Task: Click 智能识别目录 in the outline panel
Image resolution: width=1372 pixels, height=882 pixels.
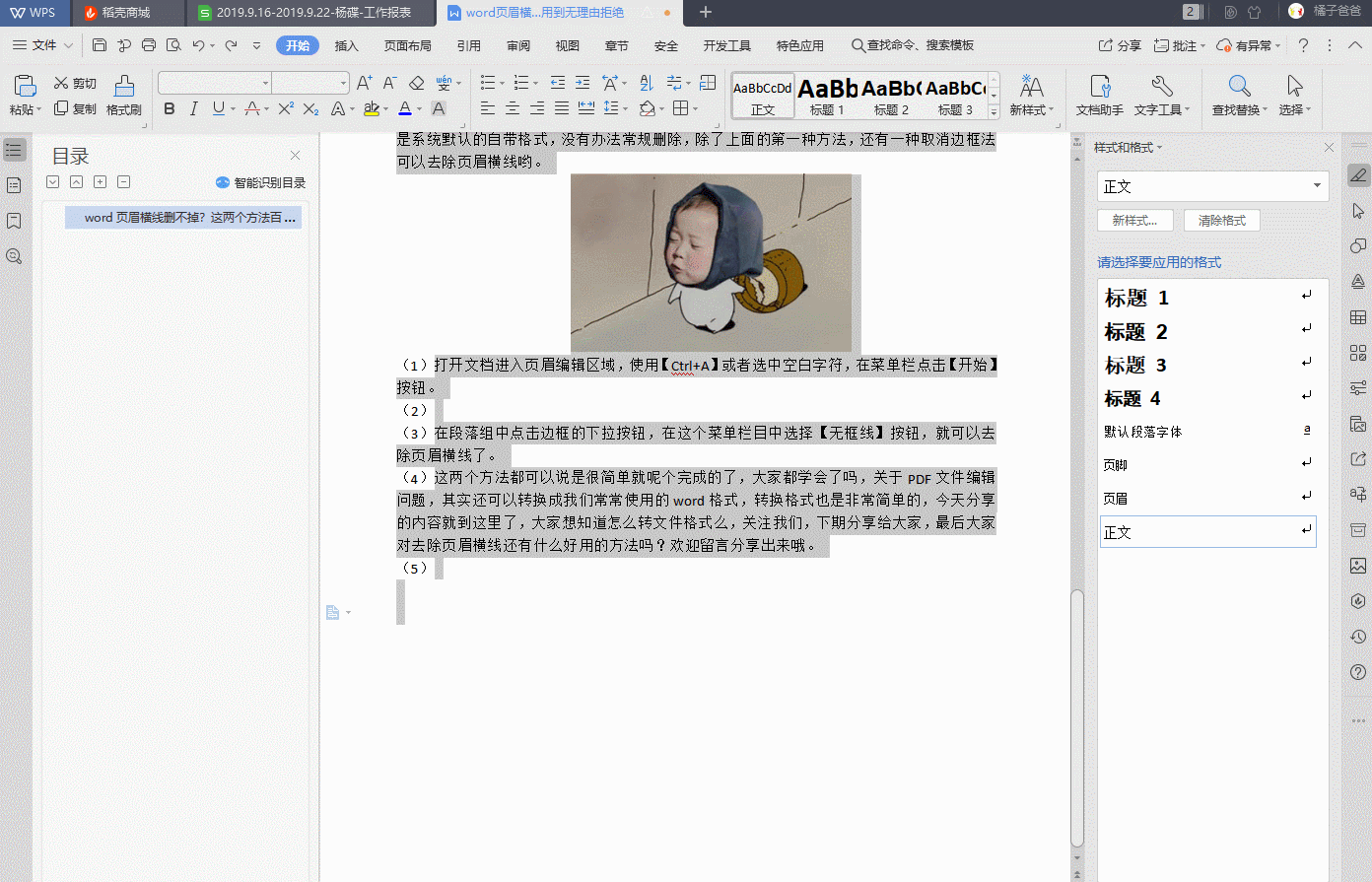Action: (x=261, y=182)
